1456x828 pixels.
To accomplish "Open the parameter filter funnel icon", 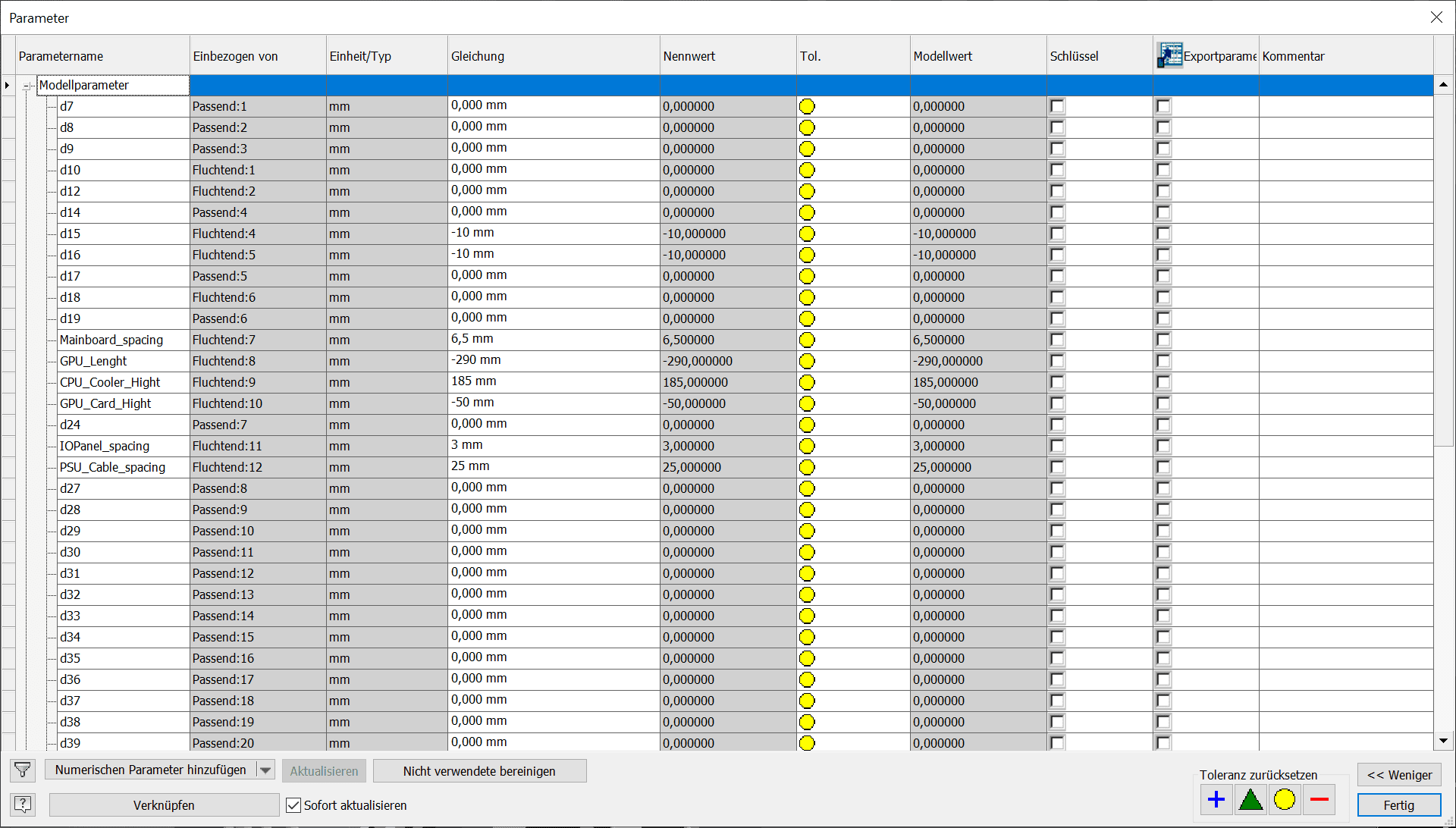I will click(23, 770).
